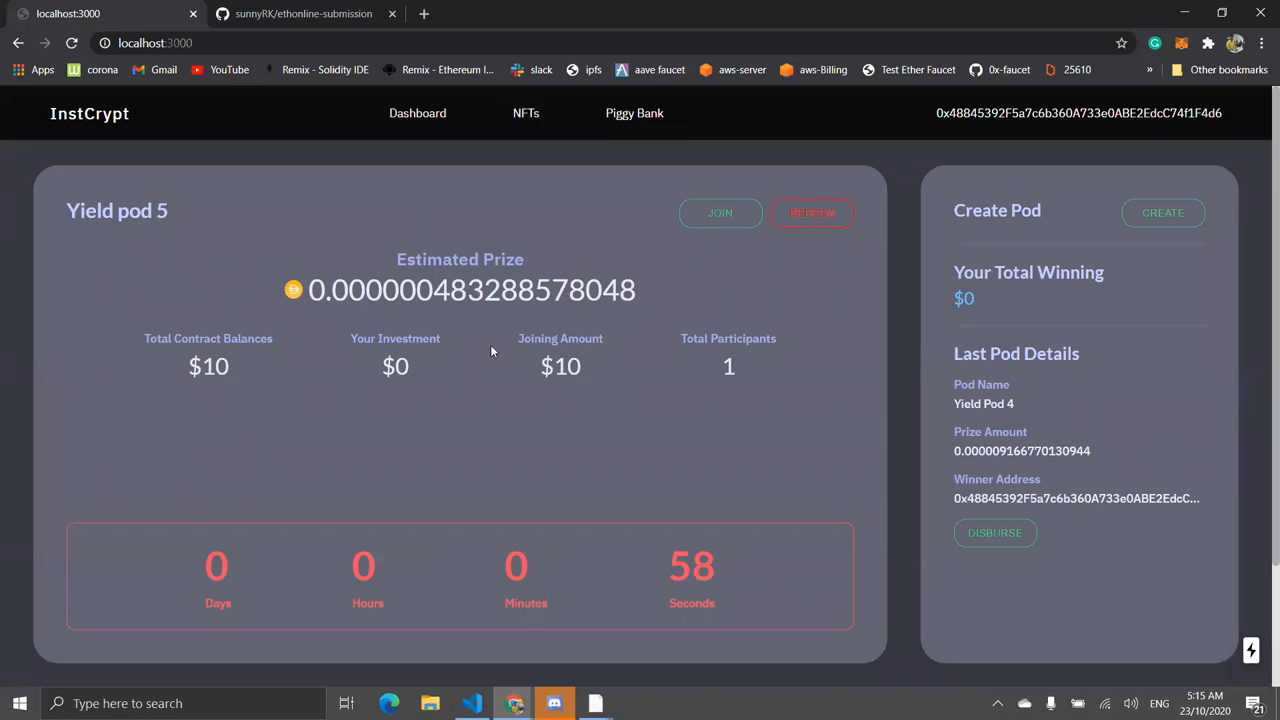The height and width of the screenshot is (720, 1280).
Task: Open the 25610 bookmark
Action: [x=1067, y=70]
